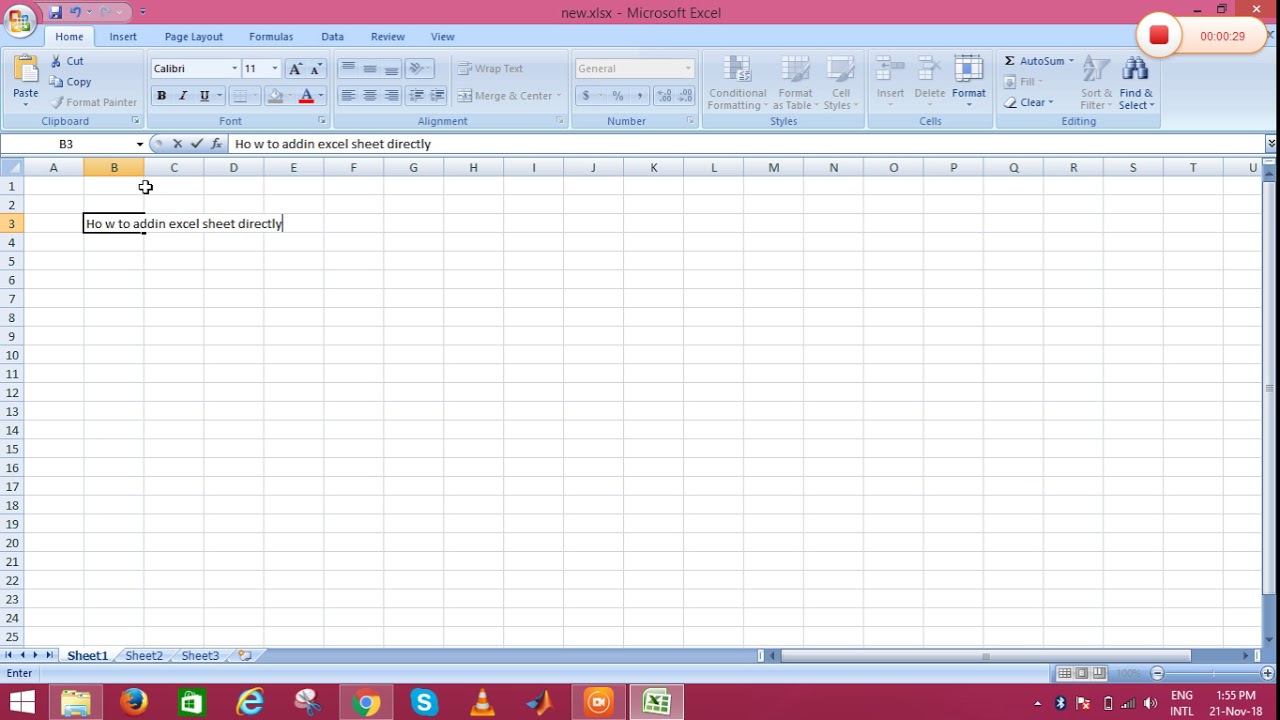Insert a new worksheet tab
Image resolution: width=1280 pixels, height=720 pixels.
pyautogui.click(x=245, y=655)
